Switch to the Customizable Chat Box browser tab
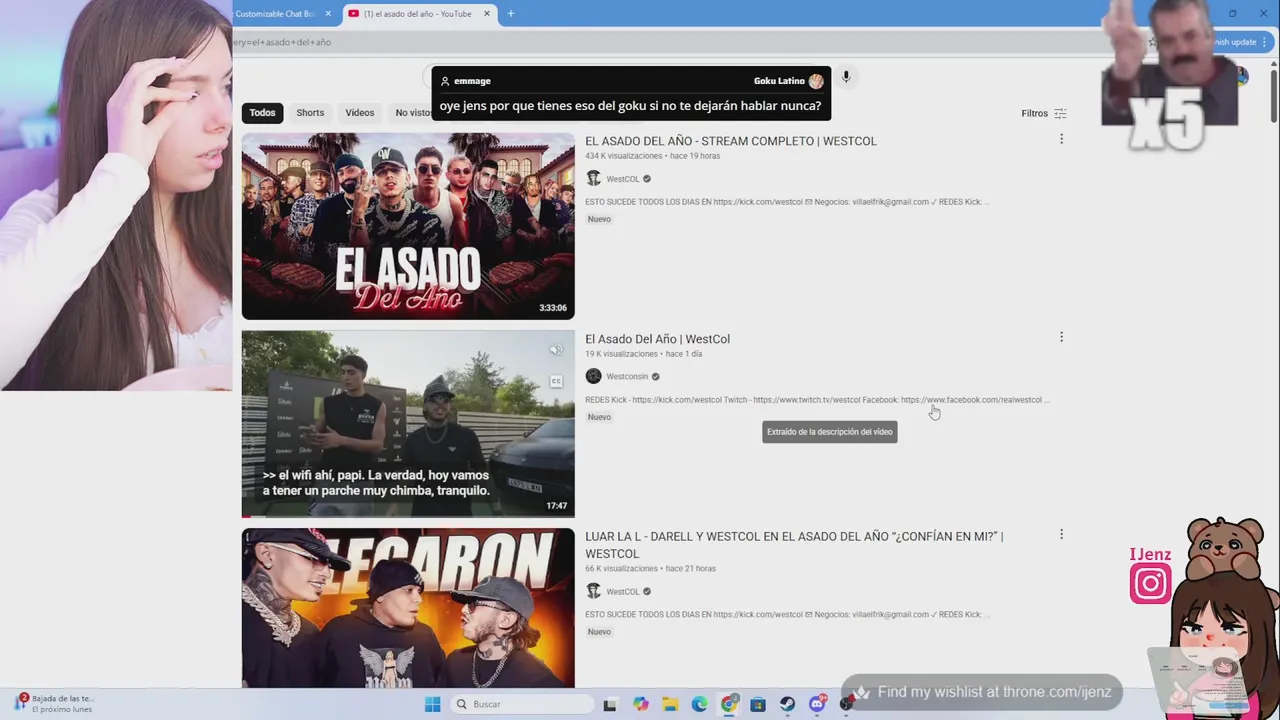 coord(275,14)
